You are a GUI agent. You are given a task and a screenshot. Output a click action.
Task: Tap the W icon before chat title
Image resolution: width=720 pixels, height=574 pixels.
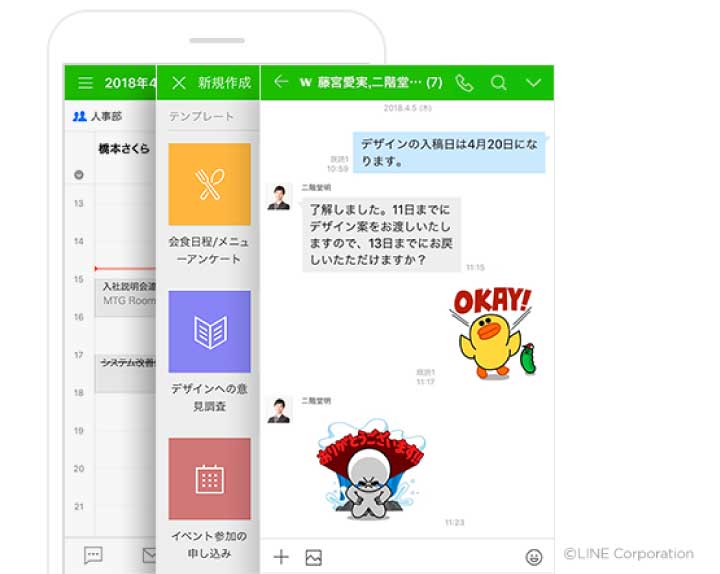[305, 83]
